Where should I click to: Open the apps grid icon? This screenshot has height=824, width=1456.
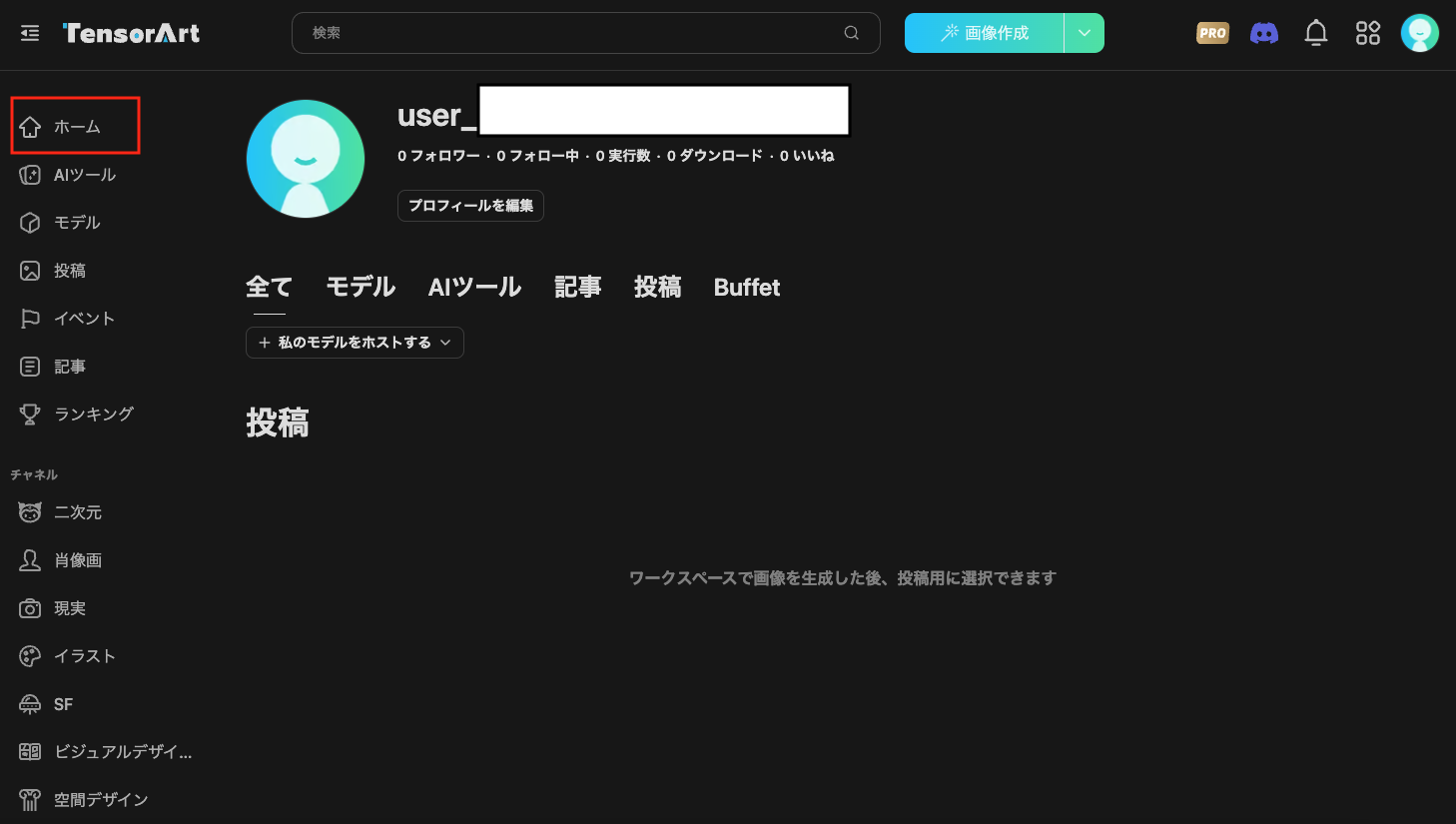(1368, 33)
